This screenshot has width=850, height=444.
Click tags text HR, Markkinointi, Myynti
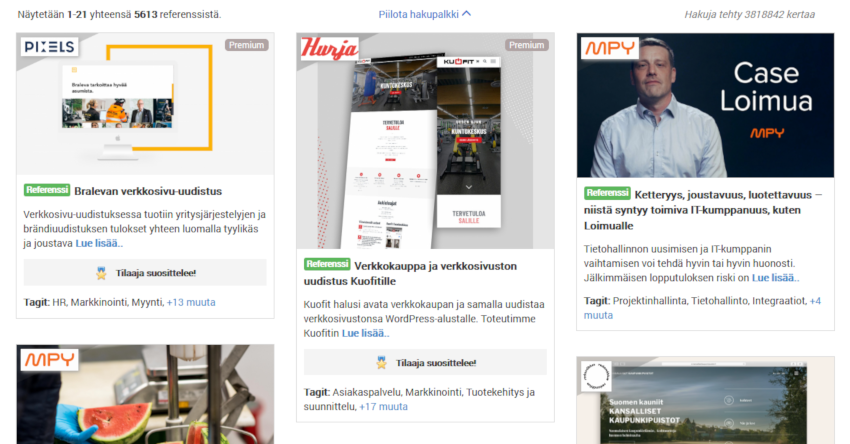[x=107, y=303]
